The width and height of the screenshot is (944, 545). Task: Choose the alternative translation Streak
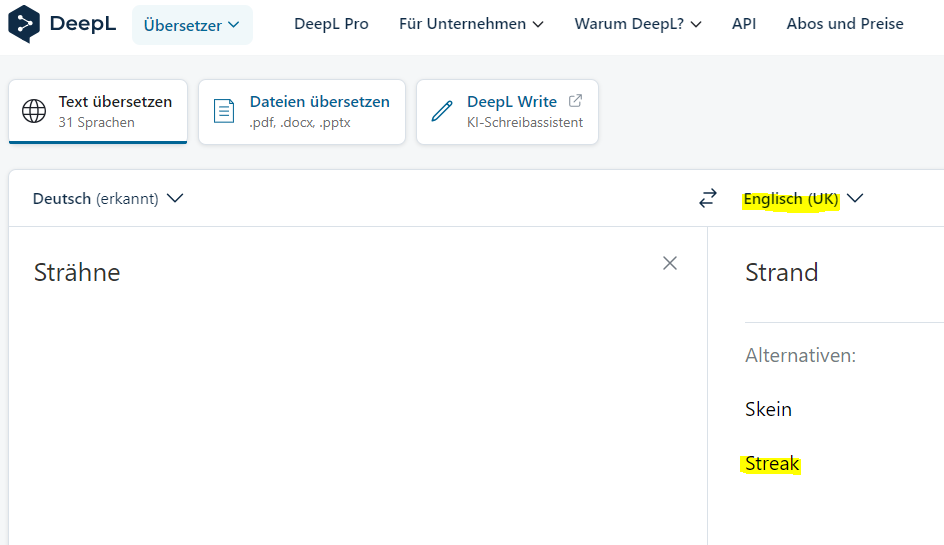coord(772,464)
